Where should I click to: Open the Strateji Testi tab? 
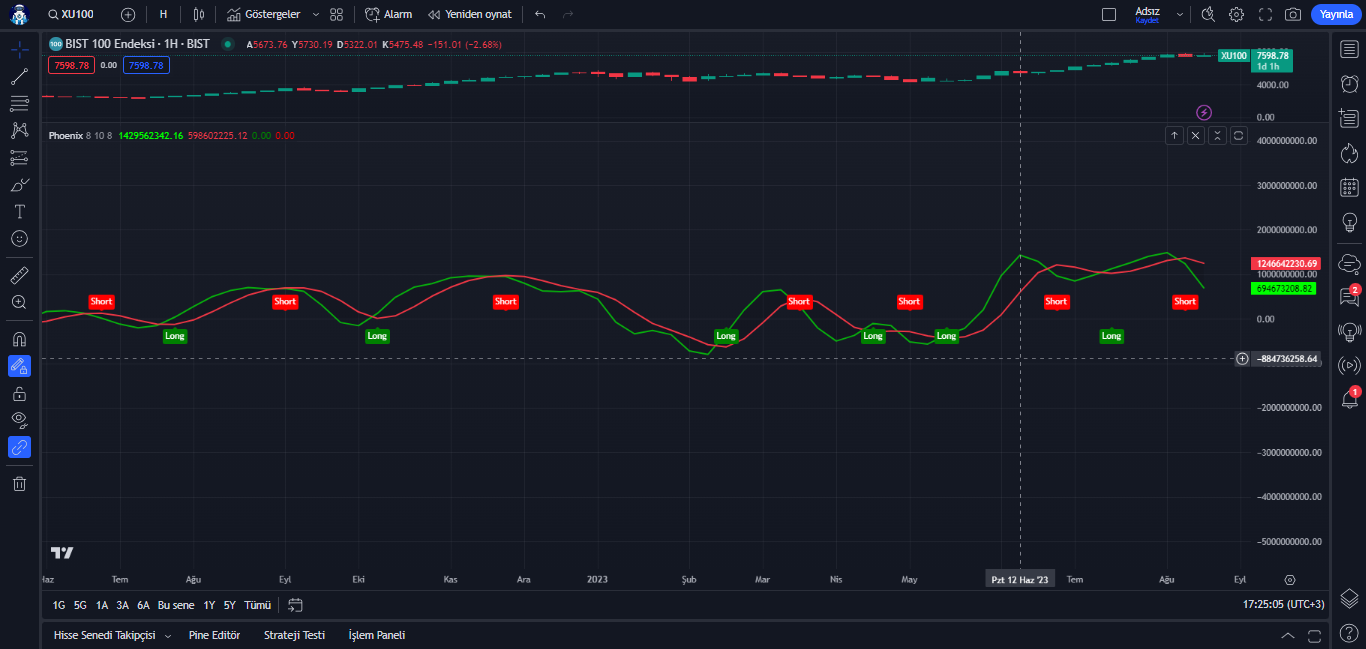pos(294,635)
